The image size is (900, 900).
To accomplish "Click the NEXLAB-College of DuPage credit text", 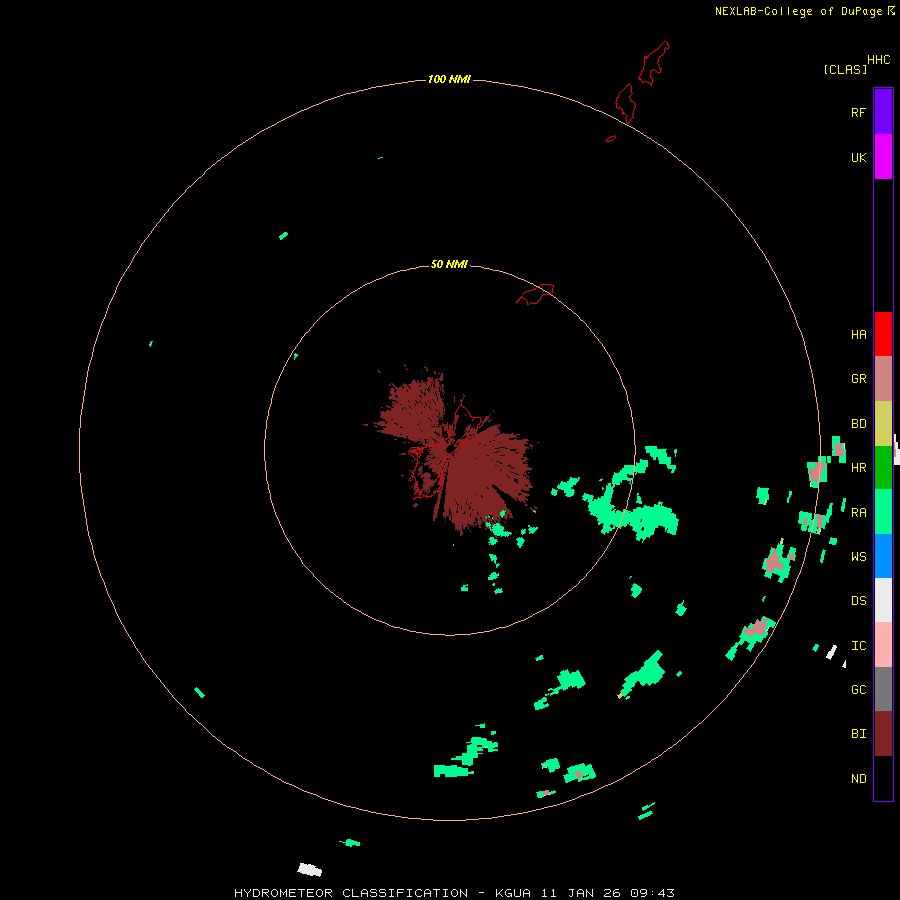I will click(798, 11).
